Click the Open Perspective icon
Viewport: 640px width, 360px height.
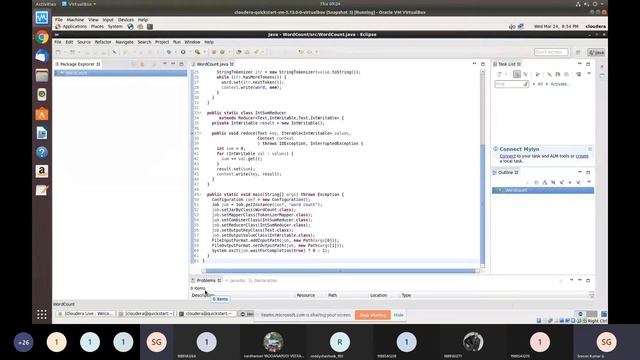578,52
